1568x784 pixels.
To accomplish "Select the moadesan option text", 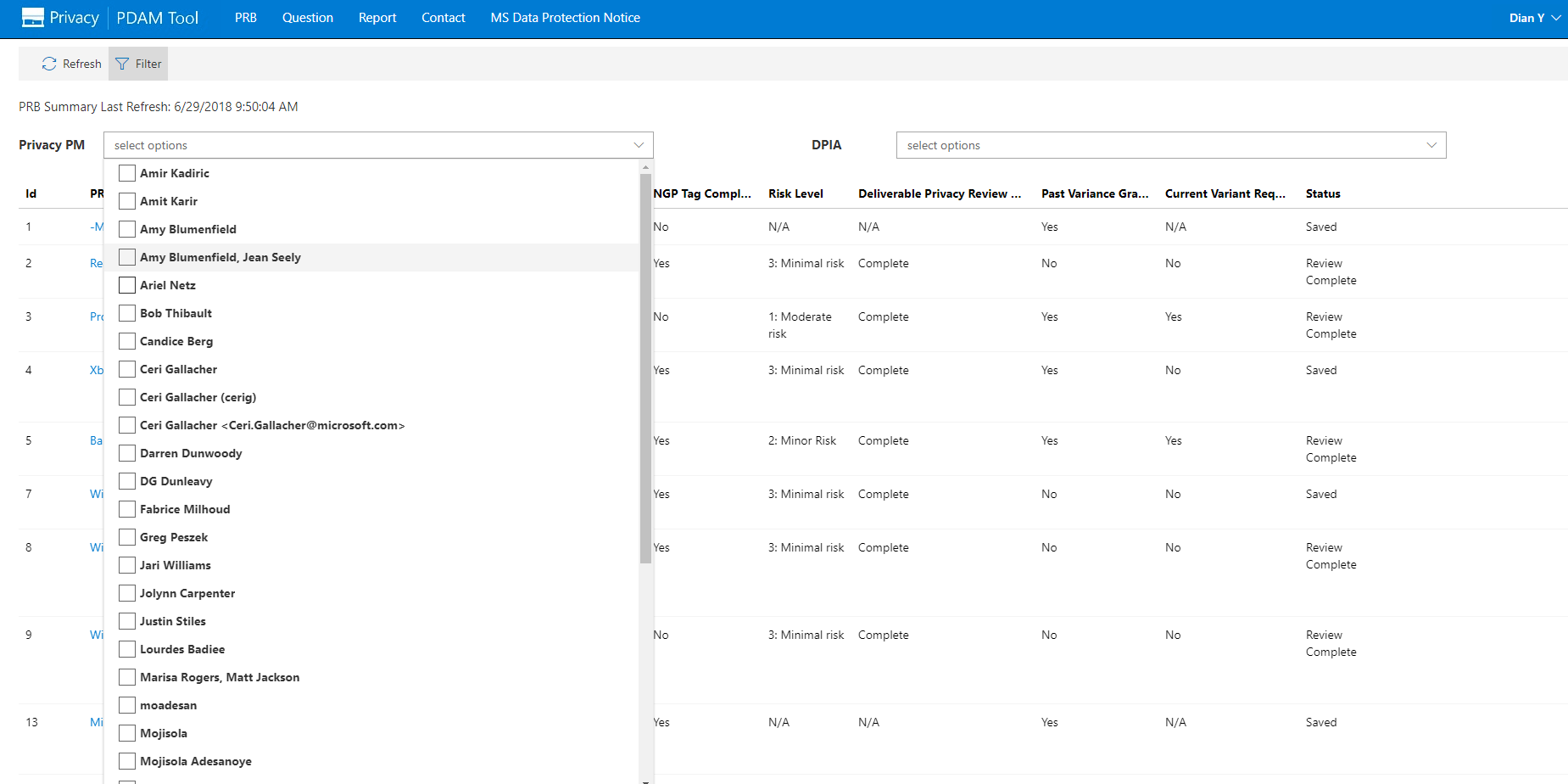I will pyautogui.click(x=168, y=705).
